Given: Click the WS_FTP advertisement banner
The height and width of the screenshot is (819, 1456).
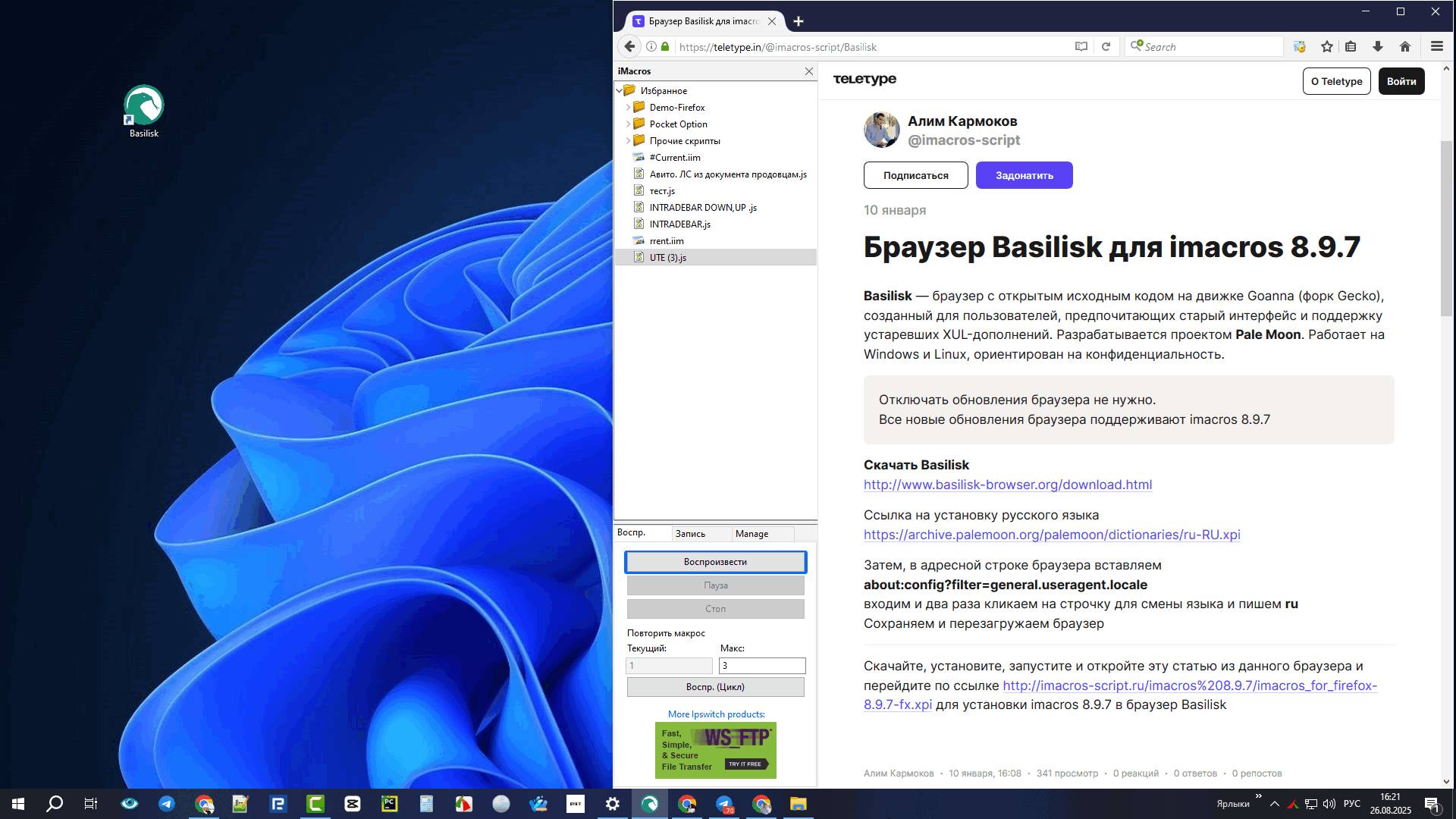Looking at the screenshot, I should click(716, 750).
